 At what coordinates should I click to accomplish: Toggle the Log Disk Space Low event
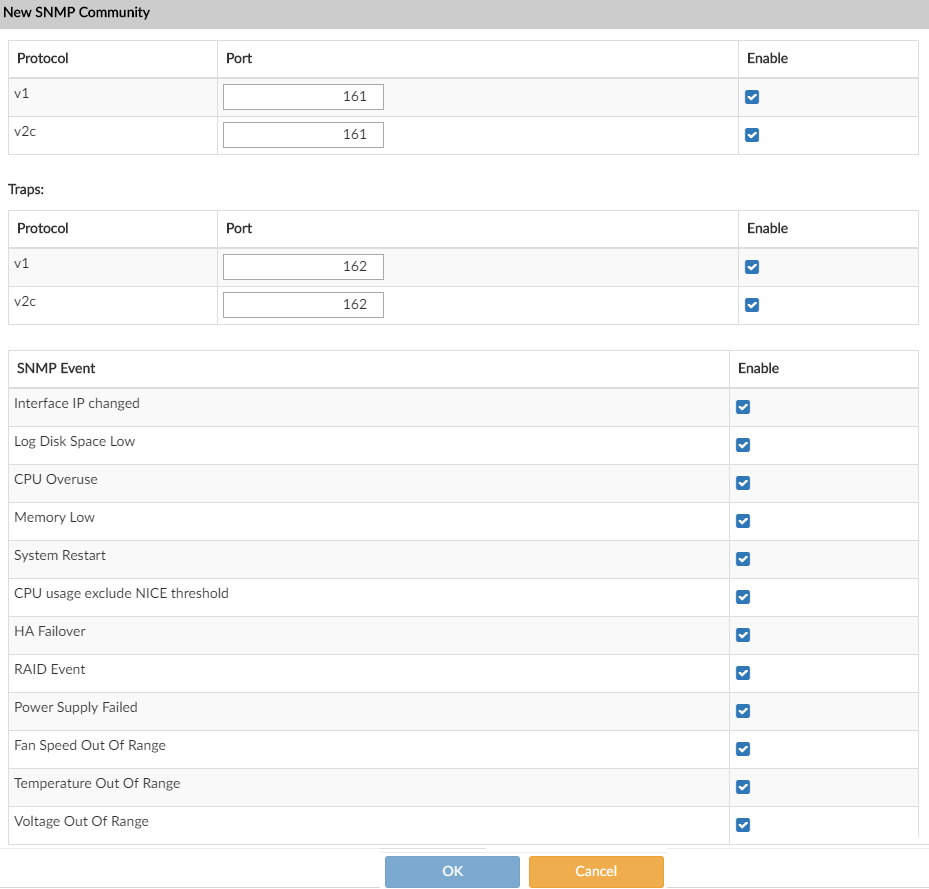pyautogui.click(x=742, y=444)
